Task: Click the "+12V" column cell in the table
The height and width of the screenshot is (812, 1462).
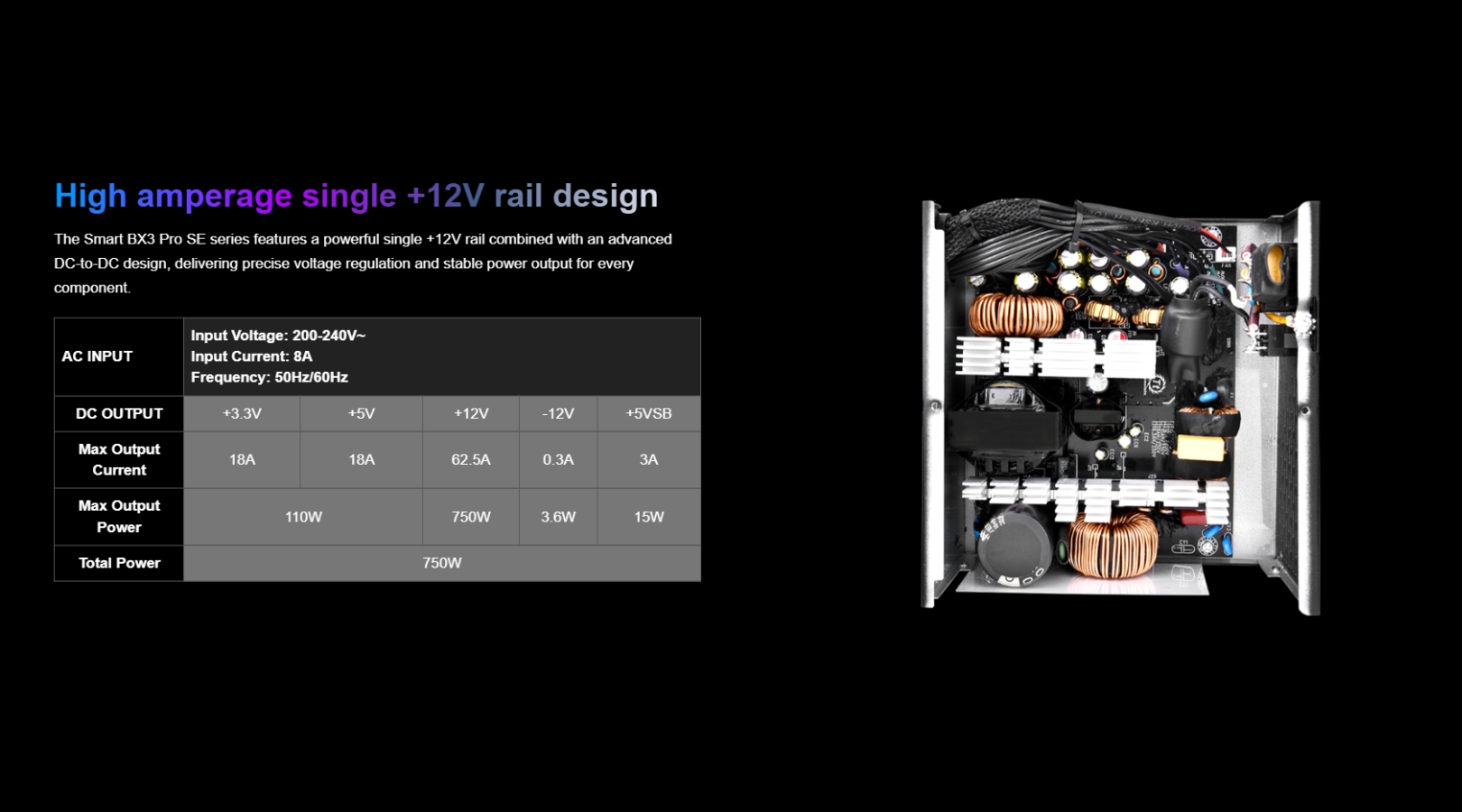Action: [x=471, y=413]
